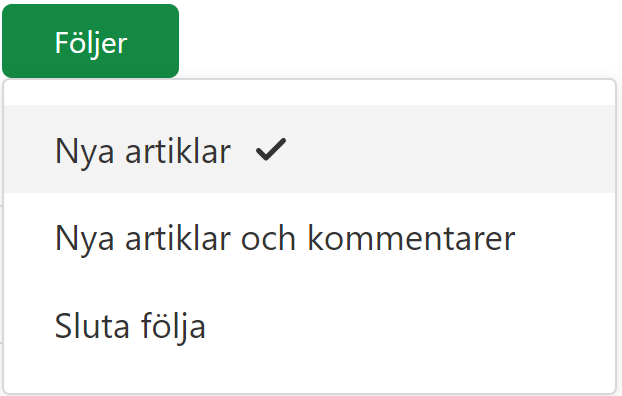The image size is (622, 396).
Task: Select Sluta följa to unfollow
Action: [309, 325]
